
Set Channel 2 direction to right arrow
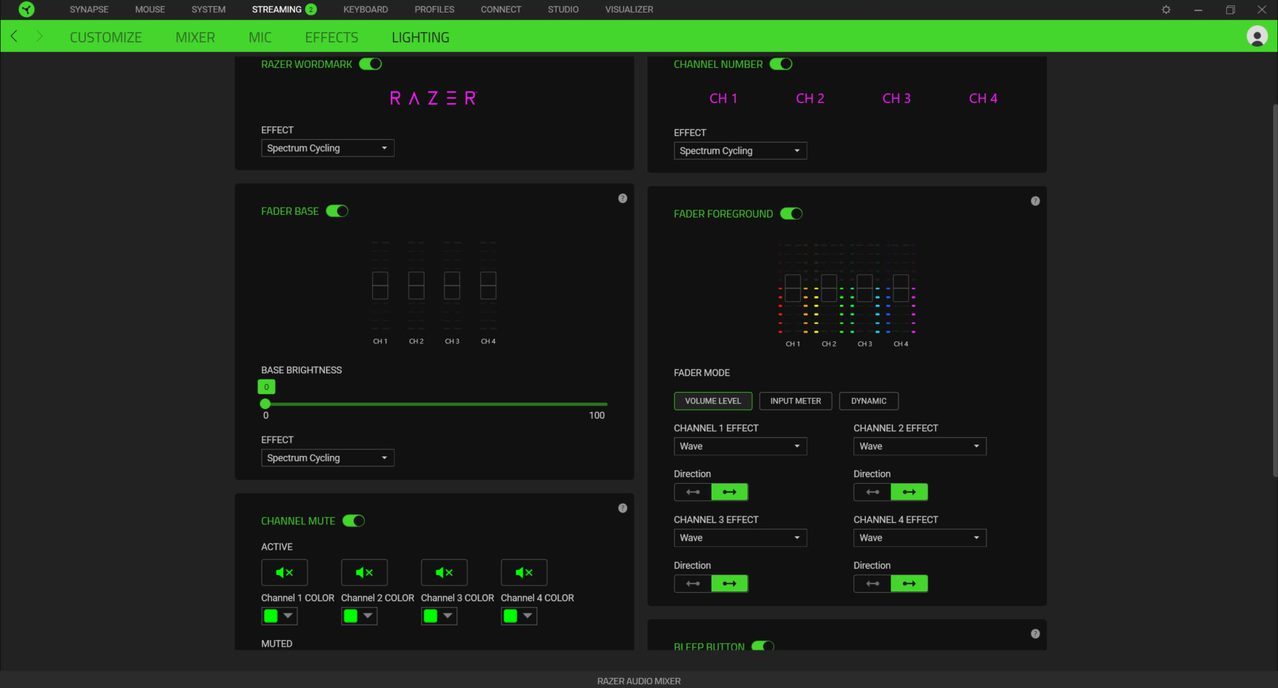point(909,492)
